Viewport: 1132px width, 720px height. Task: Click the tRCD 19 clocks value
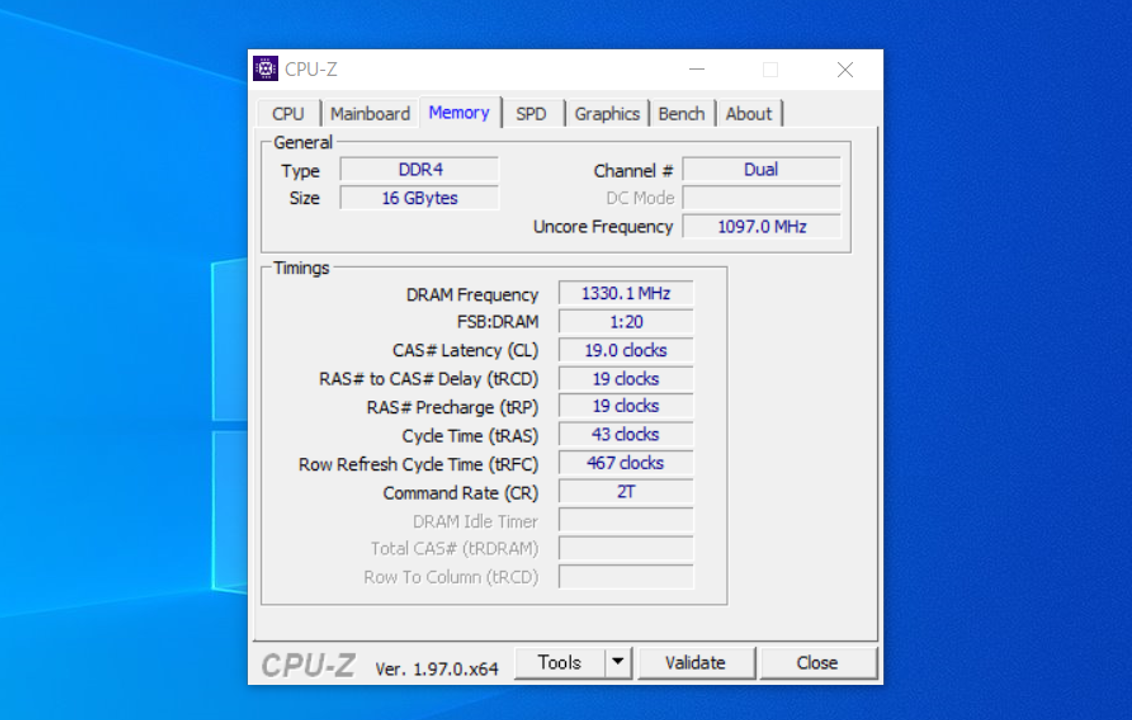(x=626, y=379)
